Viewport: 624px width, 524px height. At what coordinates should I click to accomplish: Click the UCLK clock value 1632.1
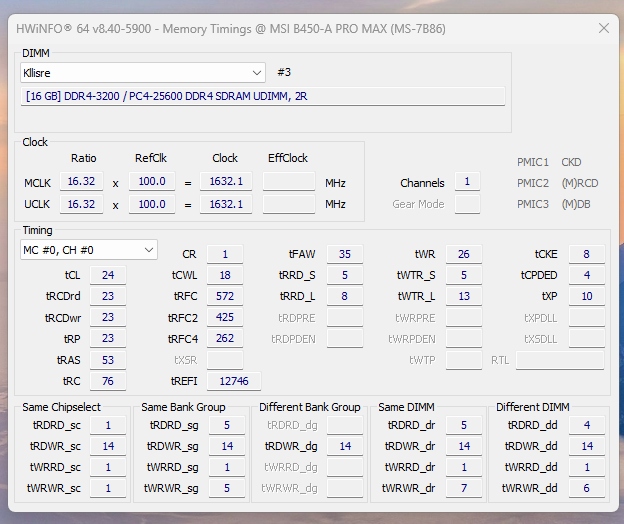[225, 204]
